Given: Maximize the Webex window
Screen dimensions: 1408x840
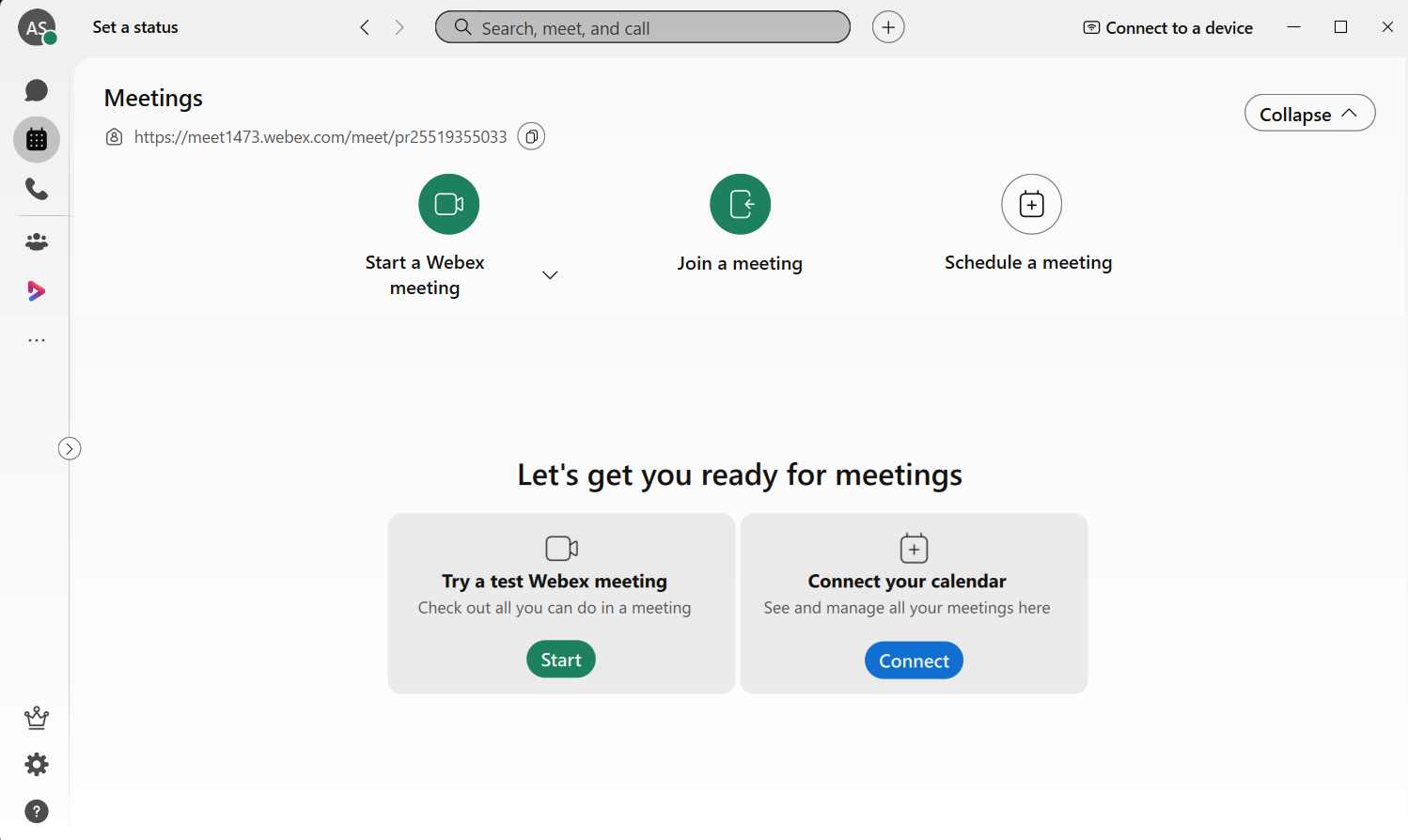Looking at the screenshot, I should 1341,27.
